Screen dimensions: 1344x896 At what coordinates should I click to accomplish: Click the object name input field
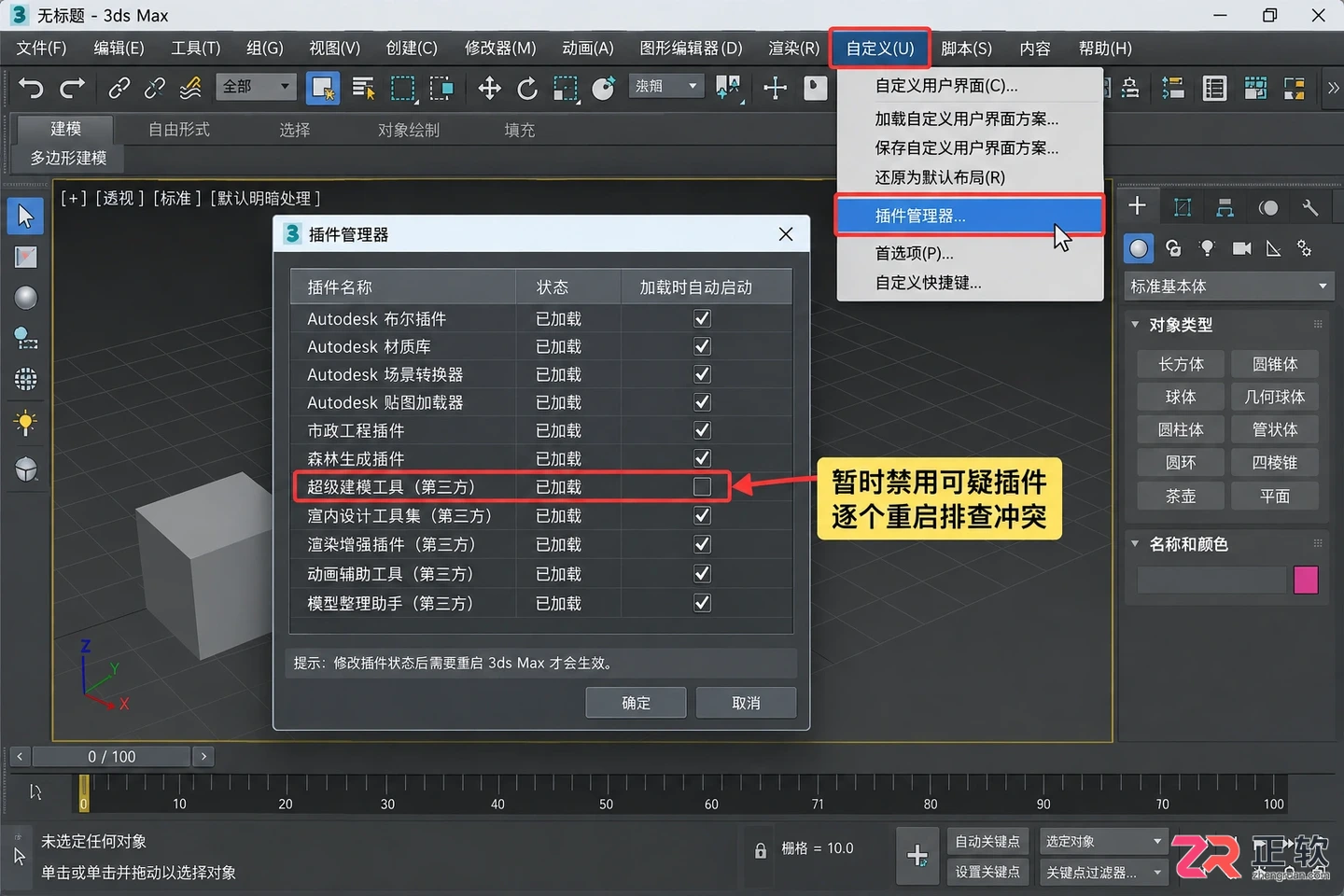tap(1211, 580)
